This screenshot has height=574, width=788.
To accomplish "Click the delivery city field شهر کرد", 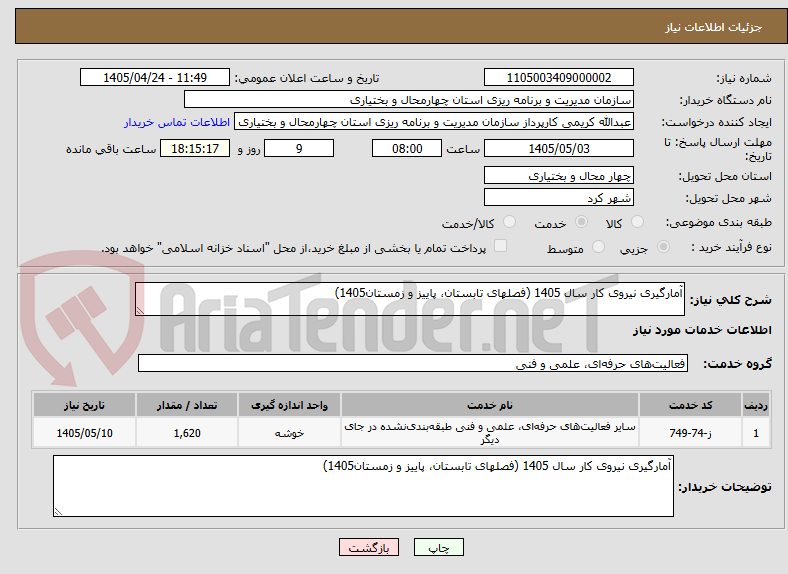I will click(x=559, y=197).
